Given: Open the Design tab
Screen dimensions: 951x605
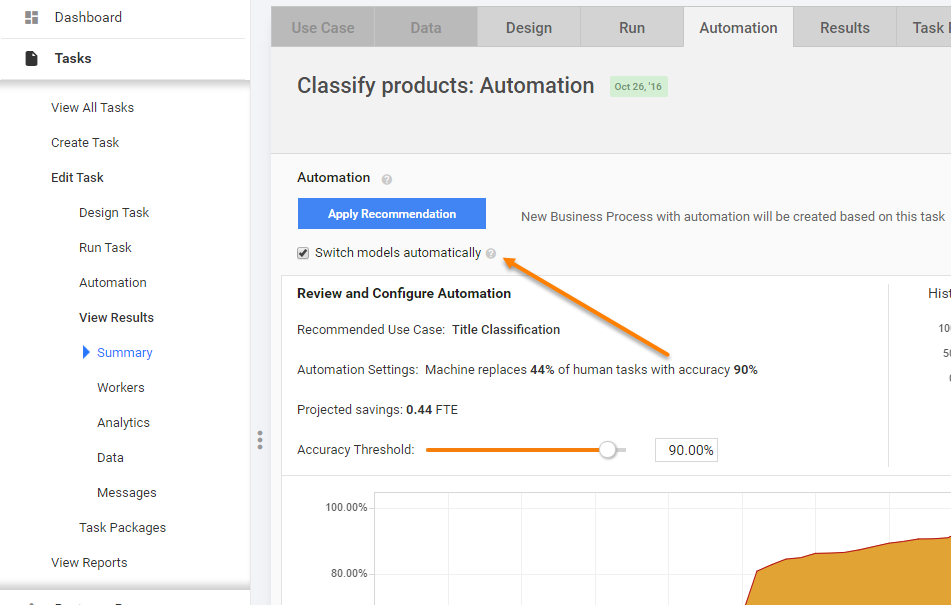Looking at the screenshot, I should [529, 27].
